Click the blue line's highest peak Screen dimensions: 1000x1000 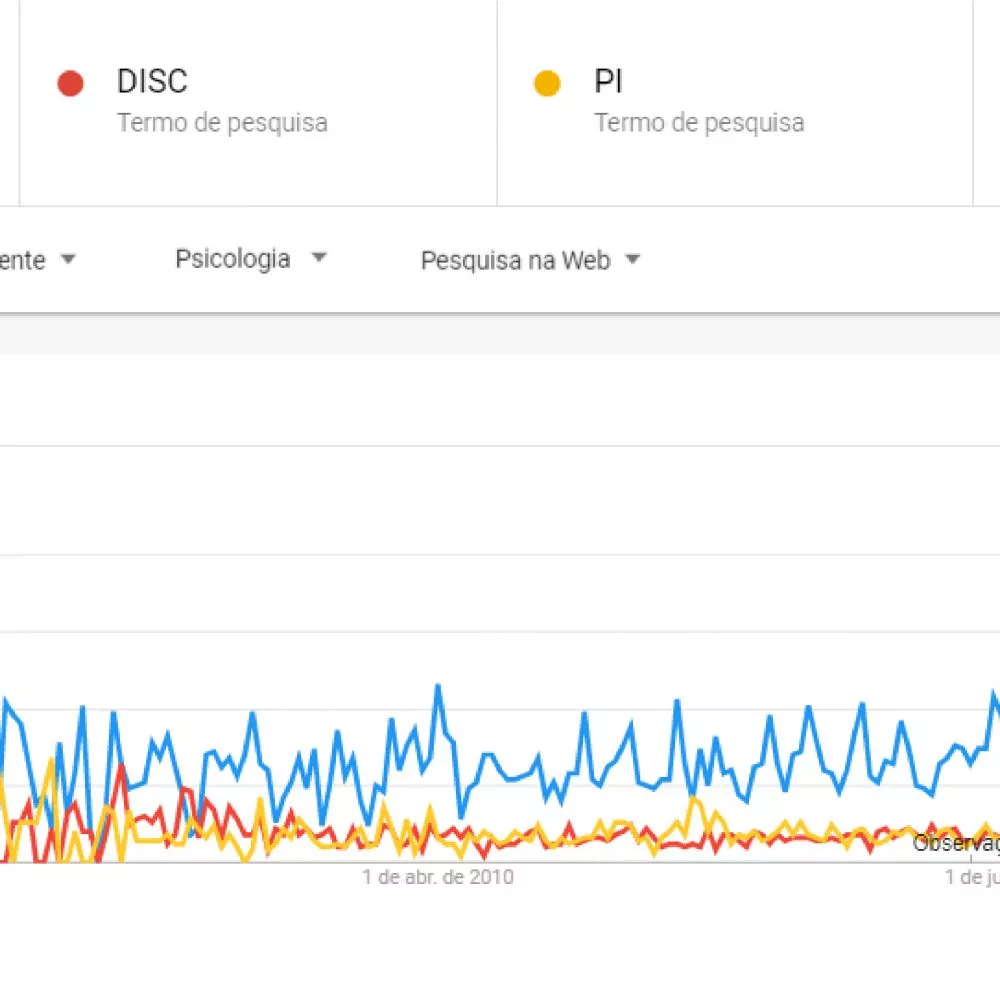438,686
